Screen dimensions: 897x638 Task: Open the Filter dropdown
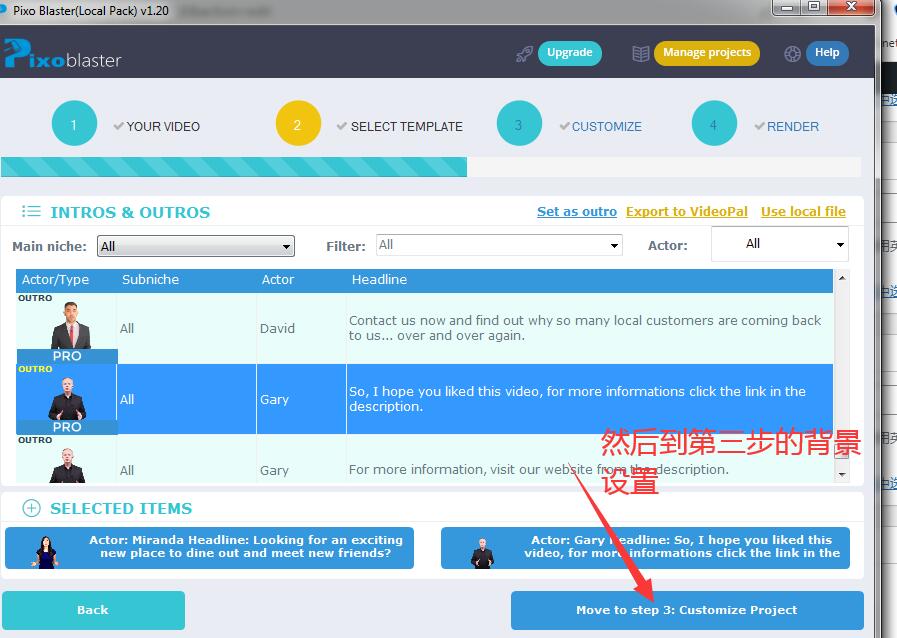(498, 244)
